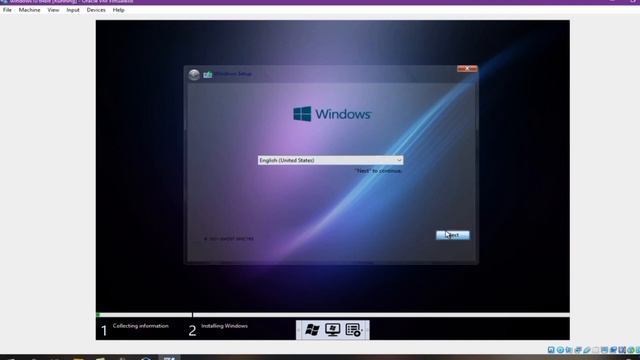Open the Input menu

pyautogui.click(x=73, y=10)
